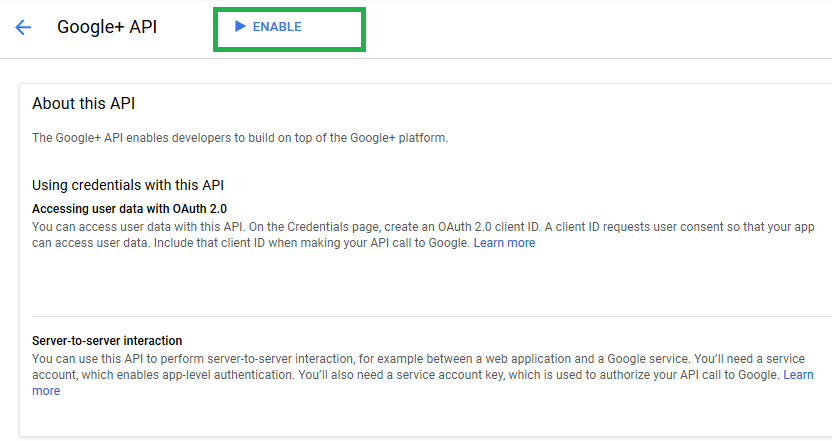The height and width of the screenshot is (441, 832).
Task: Click the divider line above Server-to-server interaction
Action: (x=425, y=317)
